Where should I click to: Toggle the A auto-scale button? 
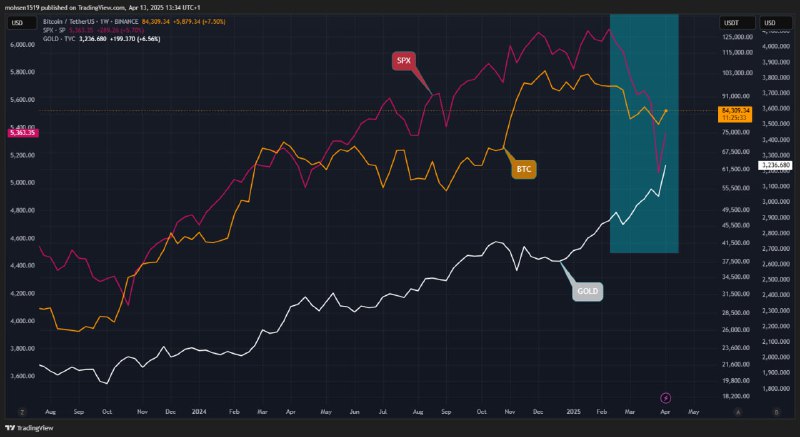(738, 412)
